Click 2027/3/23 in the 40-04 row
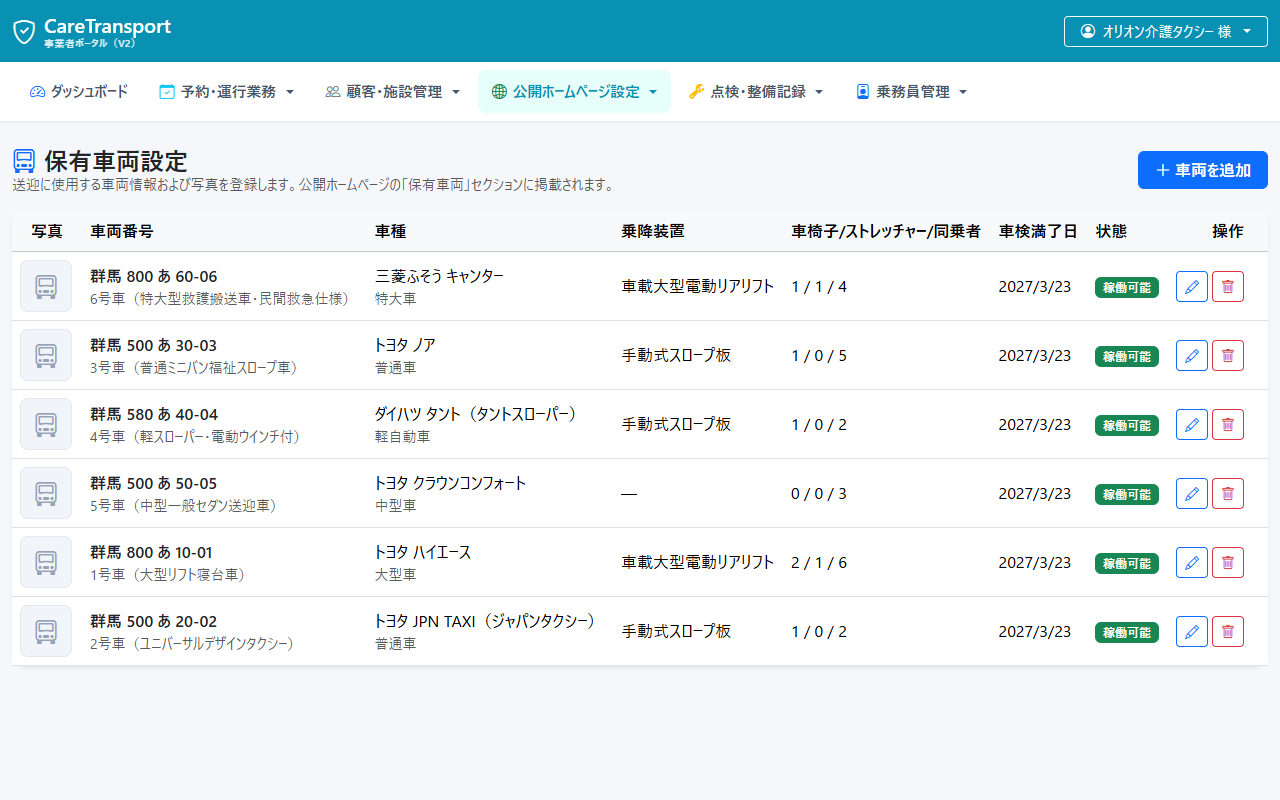The image size is (1280, 800). point(1034,425)
